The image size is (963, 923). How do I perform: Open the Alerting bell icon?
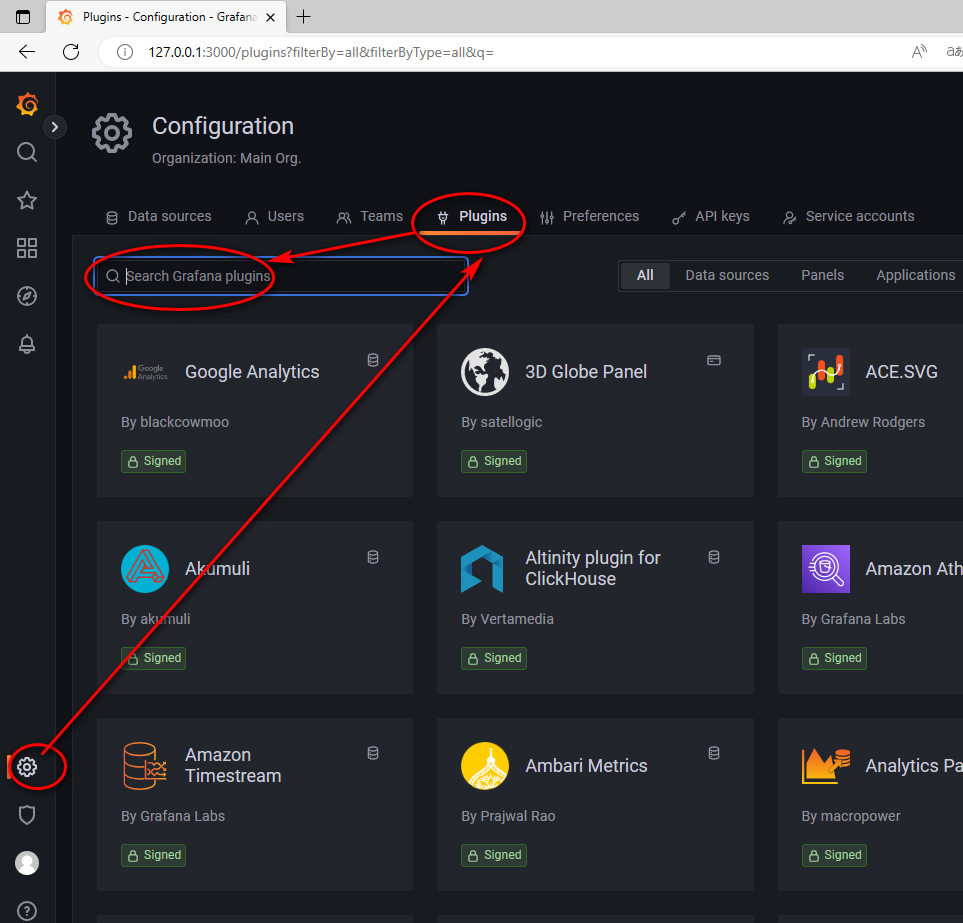click(x=27, y=345)
